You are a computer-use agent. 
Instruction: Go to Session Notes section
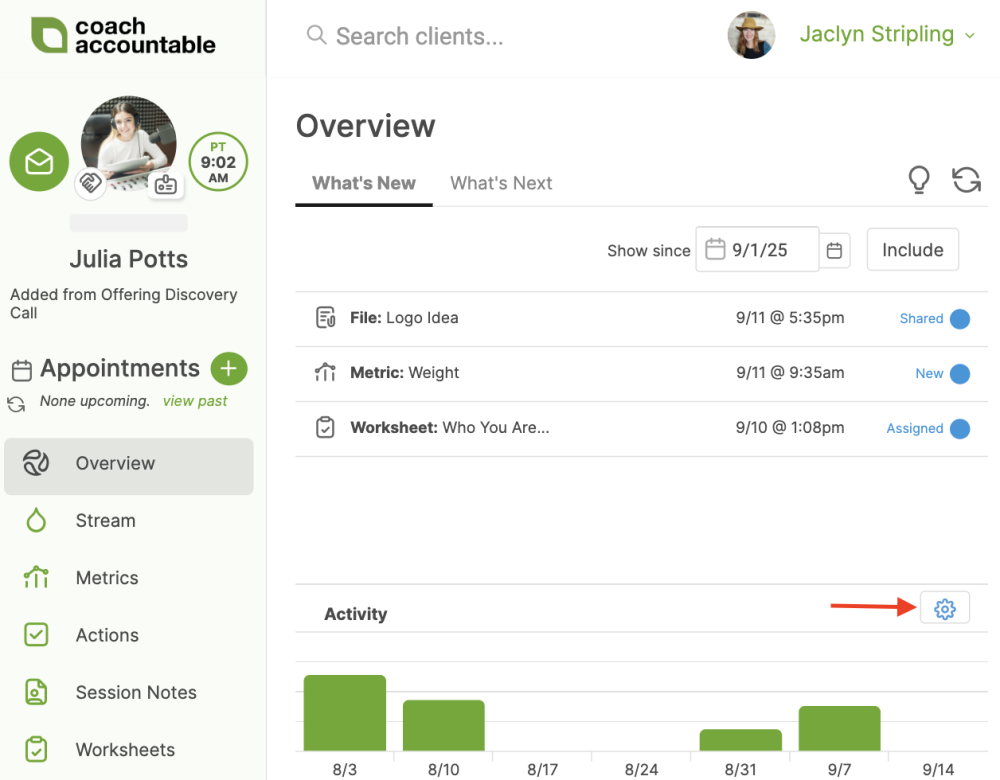136,693
